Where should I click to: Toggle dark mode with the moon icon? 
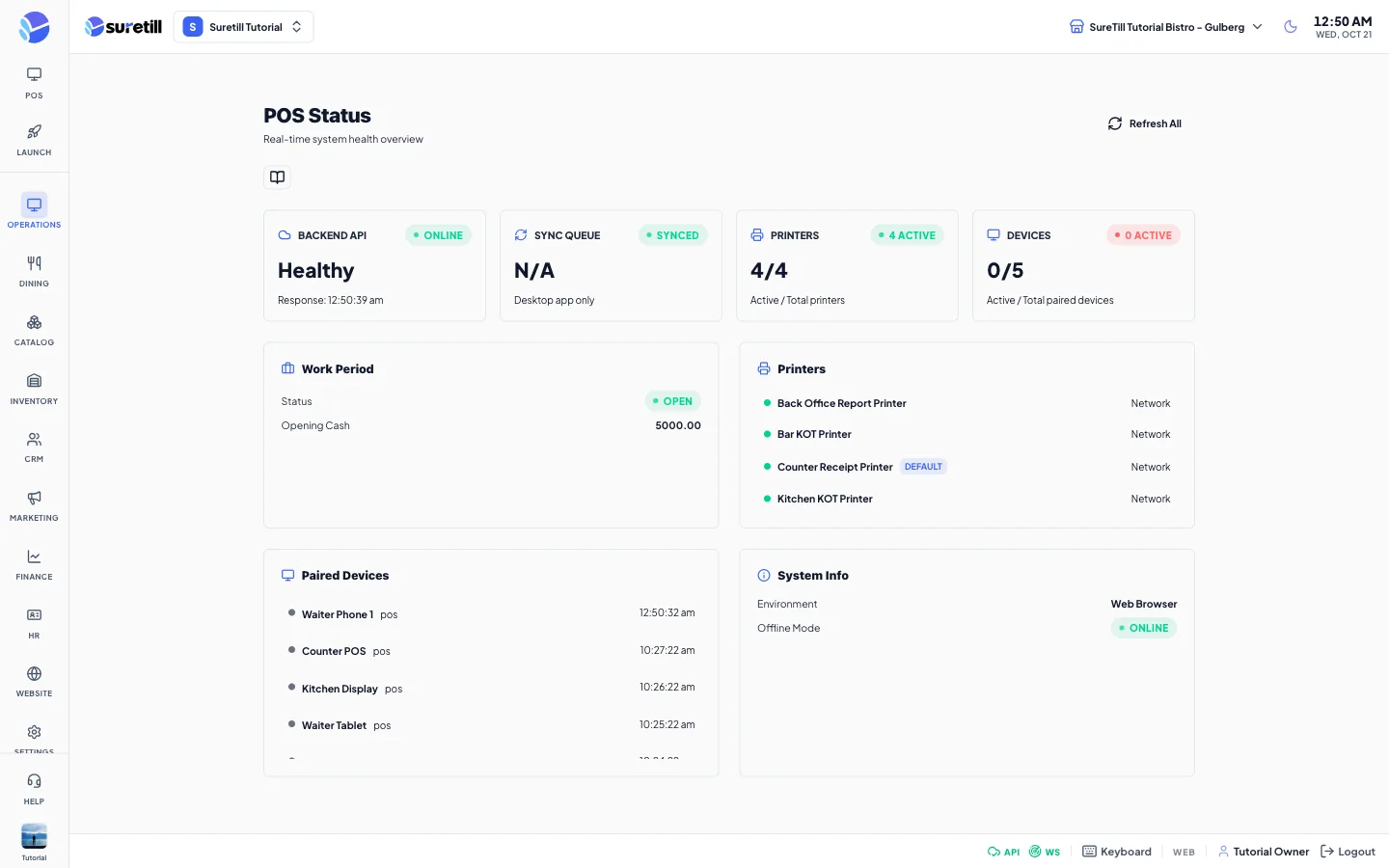pos(1291,27)
